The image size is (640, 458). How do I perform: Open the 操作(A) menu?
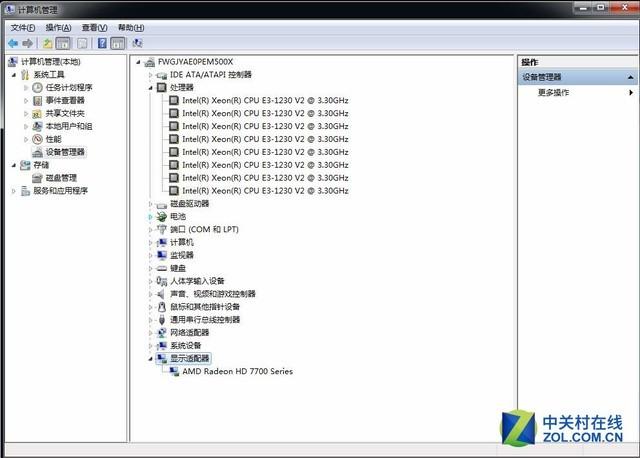[59, 27]
